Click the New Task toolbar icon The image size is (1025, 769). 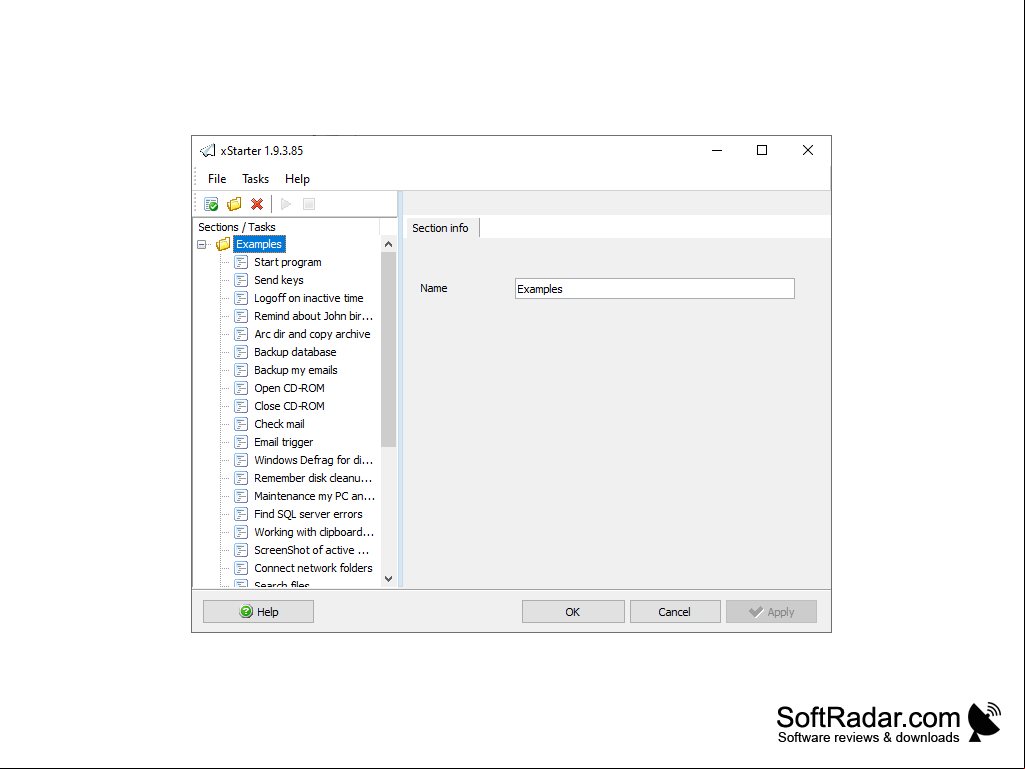(211, 204)
